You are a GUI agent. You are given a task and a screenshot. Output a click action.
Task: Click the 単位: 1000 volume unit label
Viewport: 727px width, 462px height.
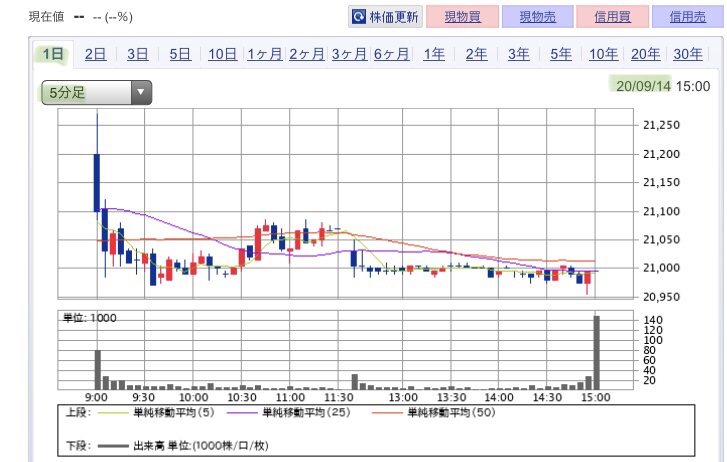(89, 318)
